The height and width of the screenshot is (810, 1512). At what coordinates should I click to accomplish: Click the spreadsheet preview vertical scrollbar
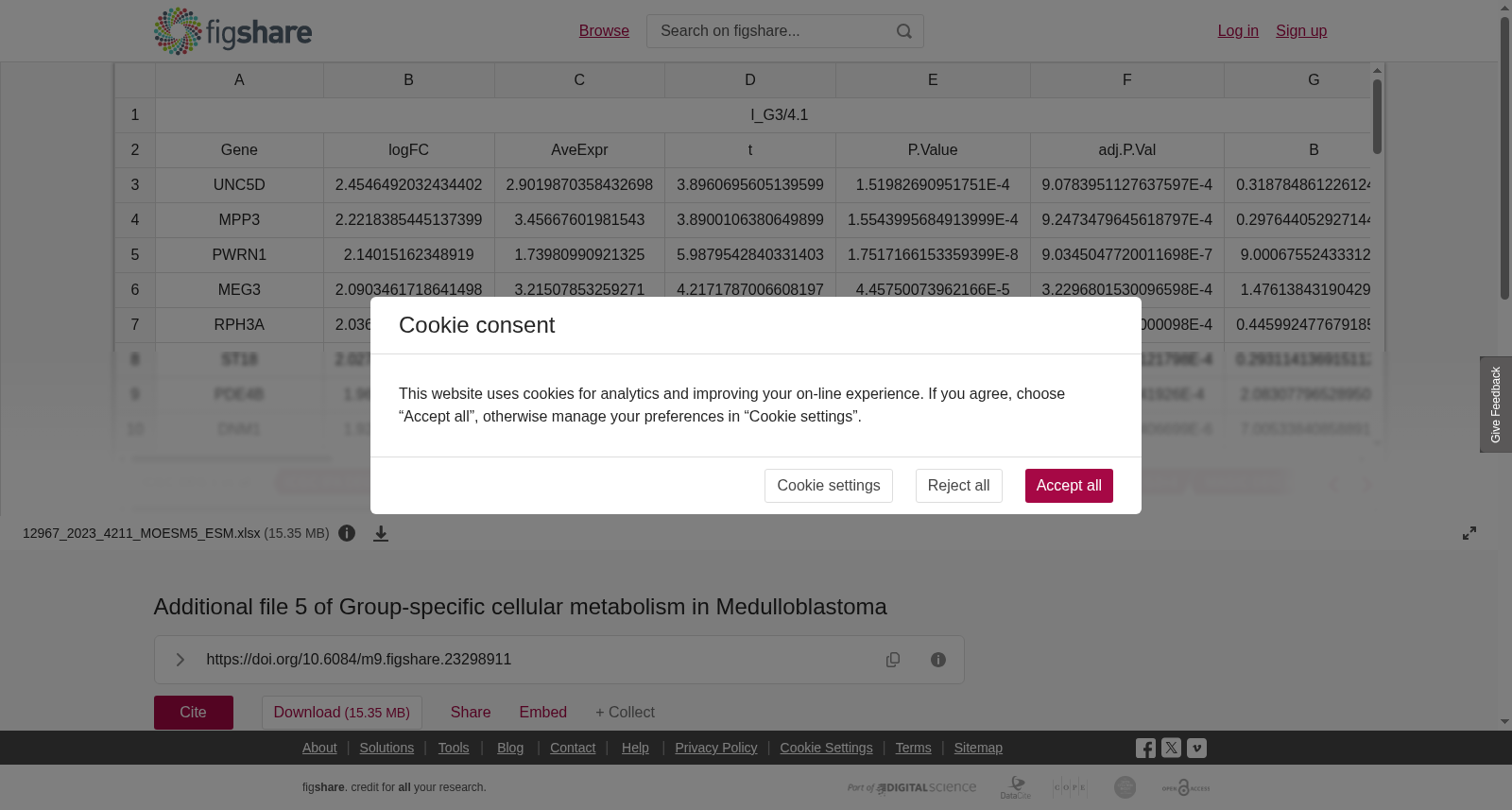pos(1377,255)
